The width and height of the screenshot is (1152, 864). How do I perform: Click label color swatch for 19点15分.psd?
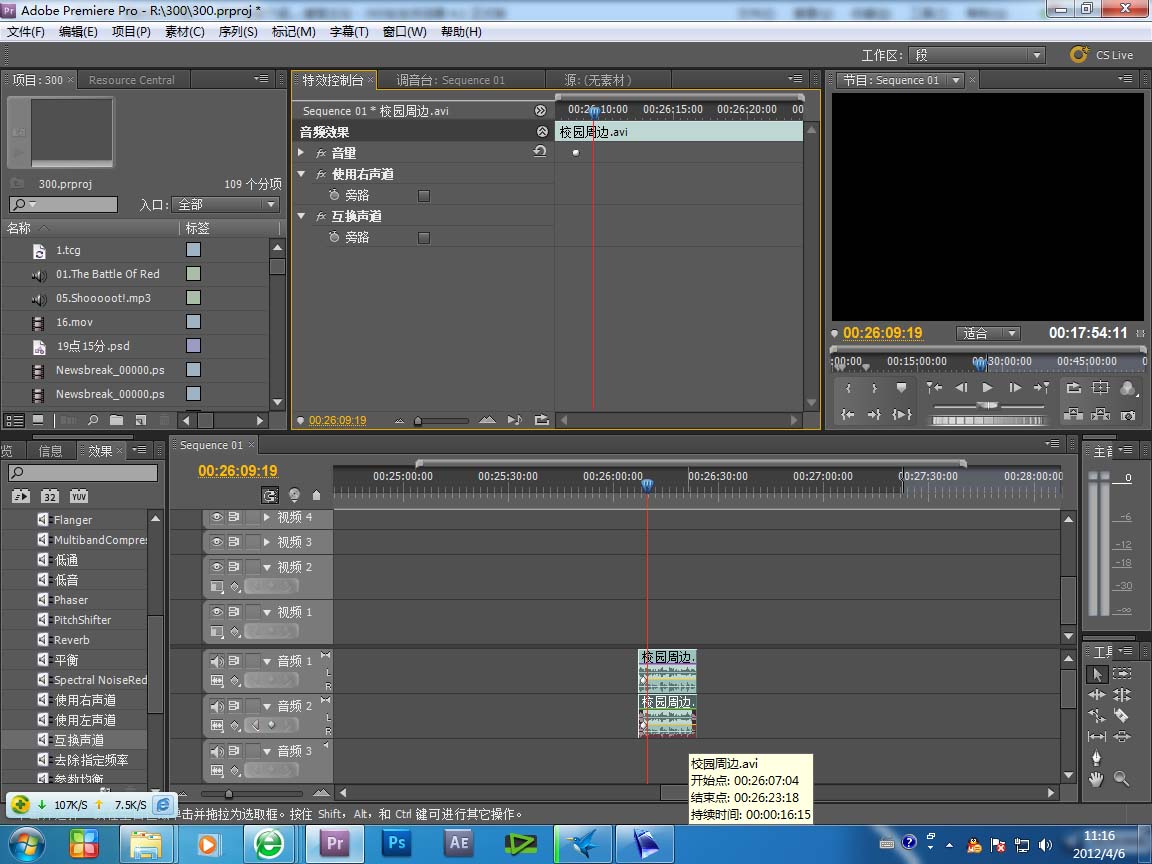193,345
